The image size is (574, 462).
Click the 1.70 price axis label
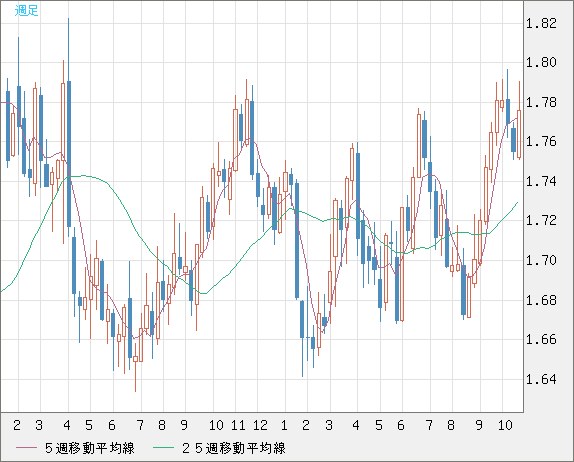point(541,261)
